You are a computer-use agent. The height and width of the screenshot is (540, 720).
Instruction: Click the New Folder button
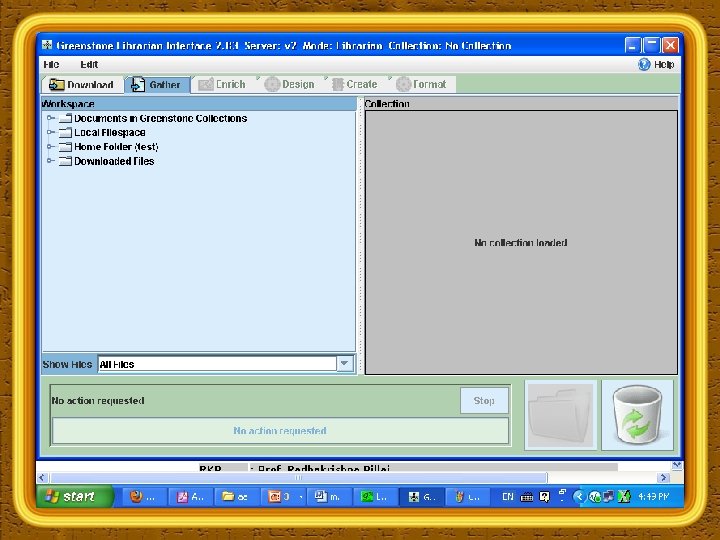point(561,415)
